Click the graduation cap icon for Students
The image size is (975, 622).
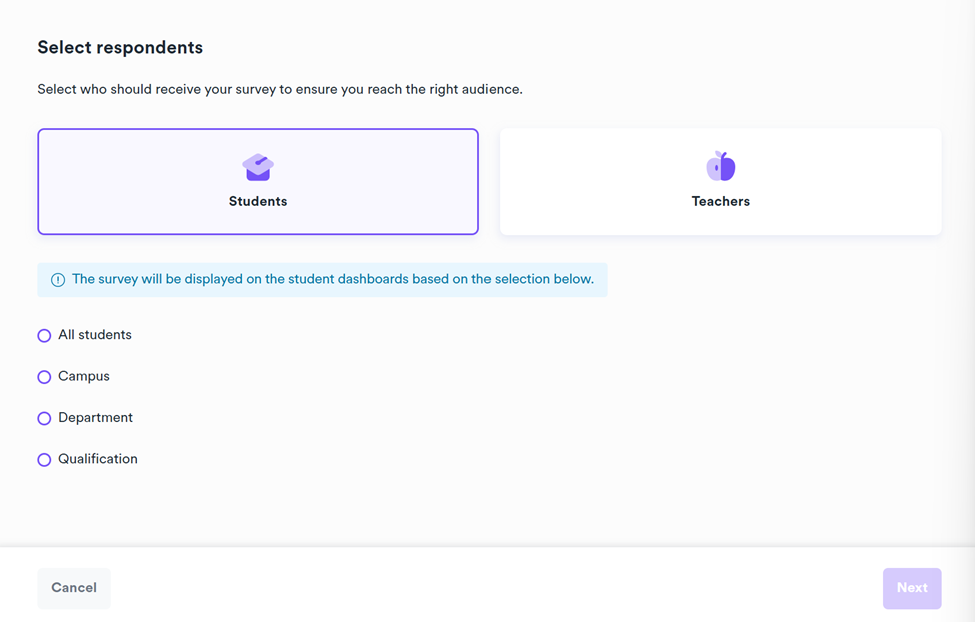pyautogui.click(x=258, y=167)
